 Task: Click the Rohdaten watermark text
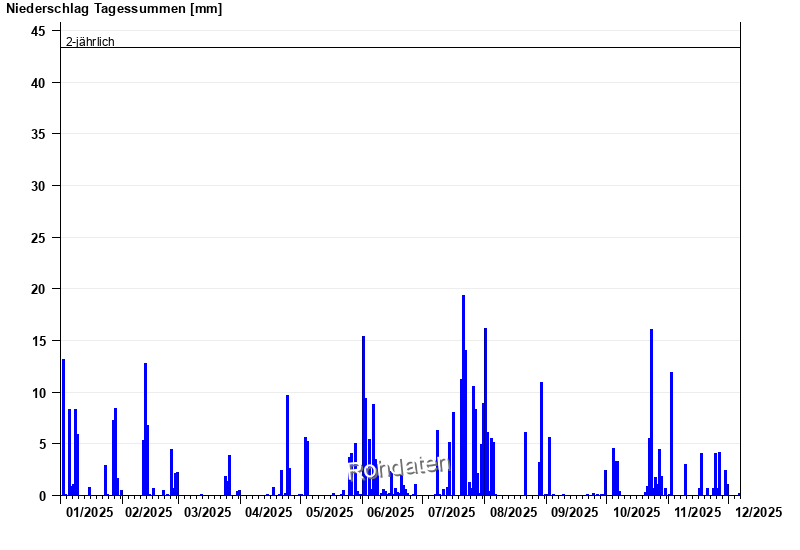pos(398,467)
